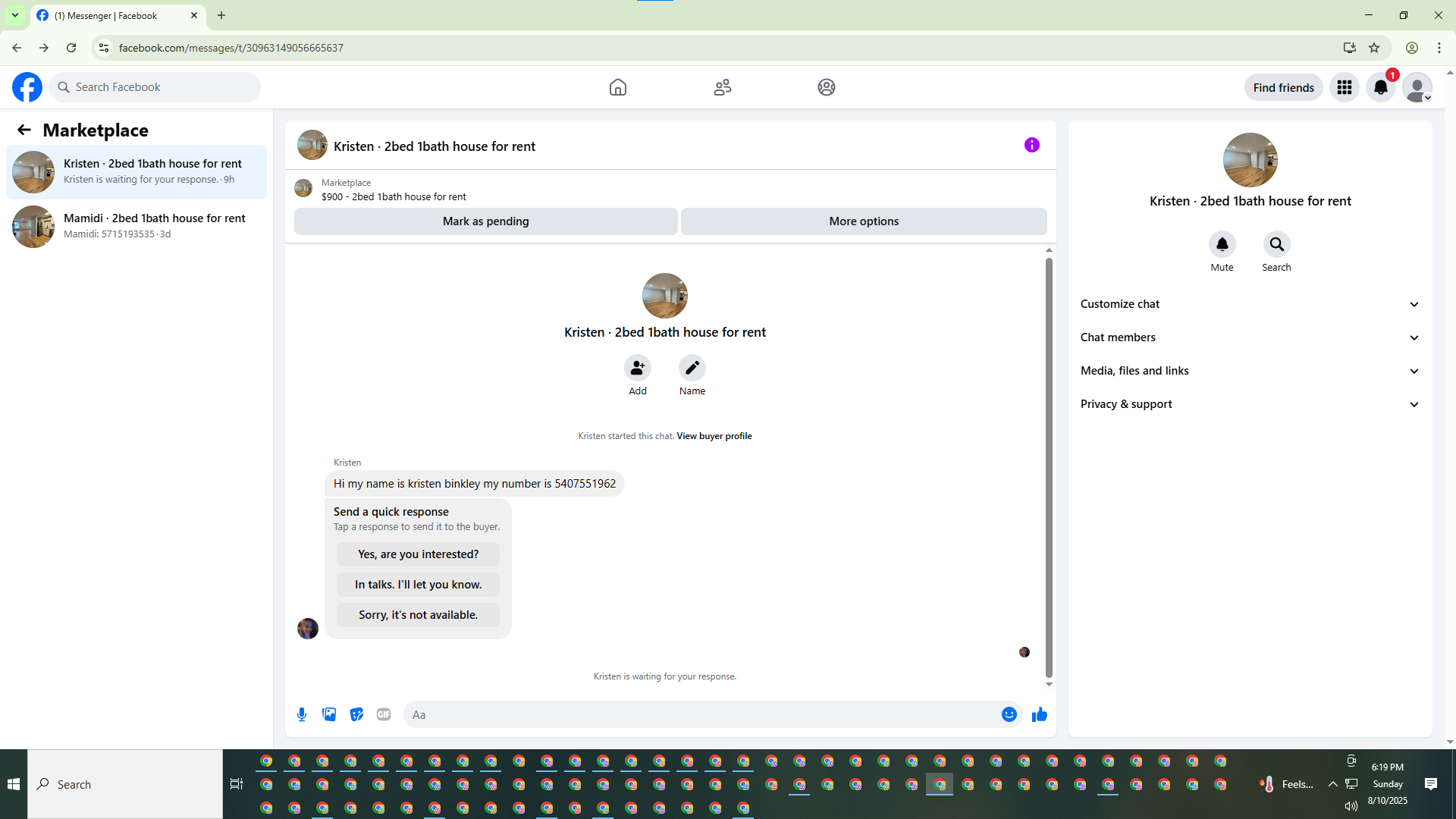Send a thumbs-up like
The height and width of the screenshot is (819, 1456).
[x=1039, y=714]
